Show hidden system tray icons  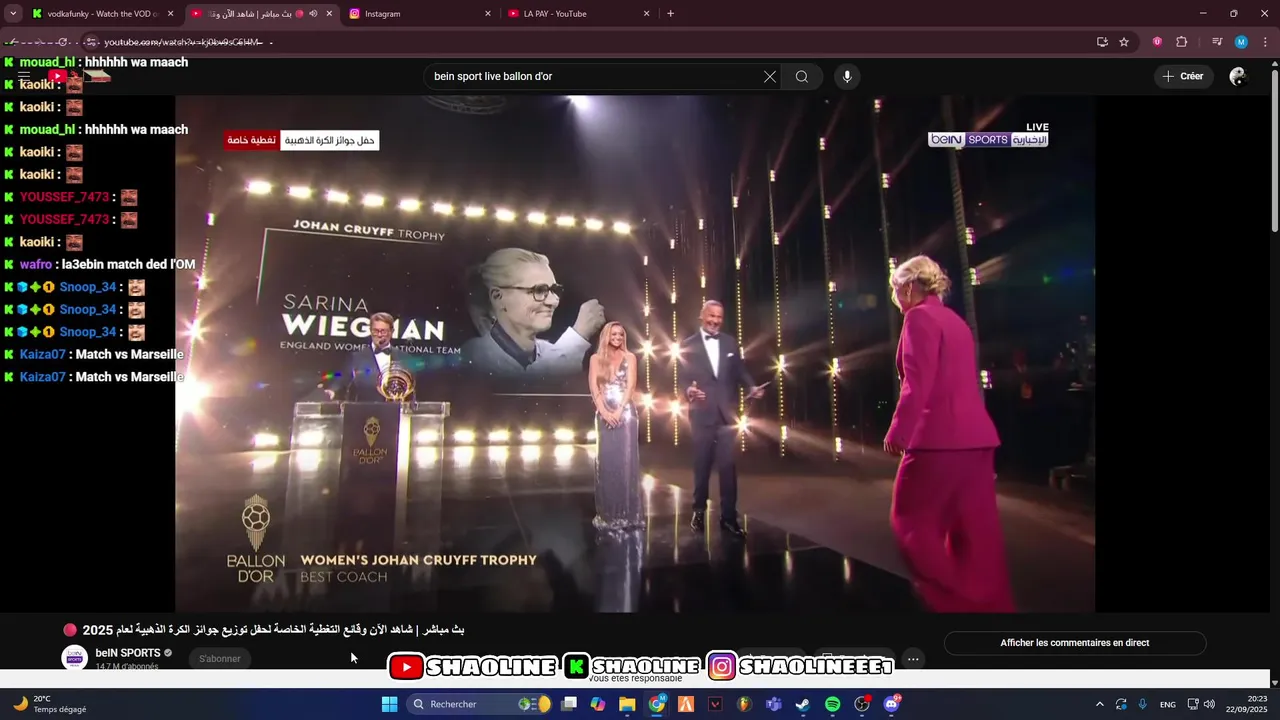pos(1100,704)
